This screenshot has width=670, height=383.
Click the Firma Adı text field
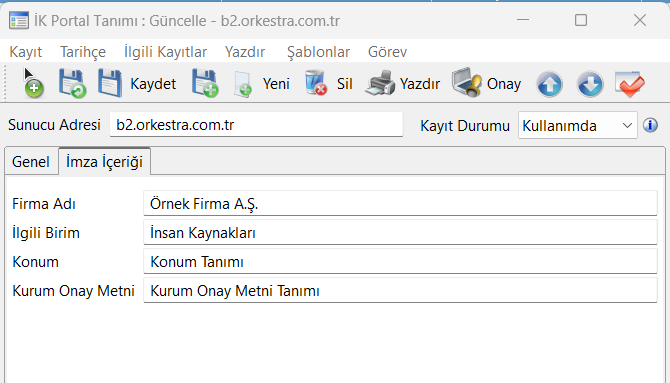[400, 203]
